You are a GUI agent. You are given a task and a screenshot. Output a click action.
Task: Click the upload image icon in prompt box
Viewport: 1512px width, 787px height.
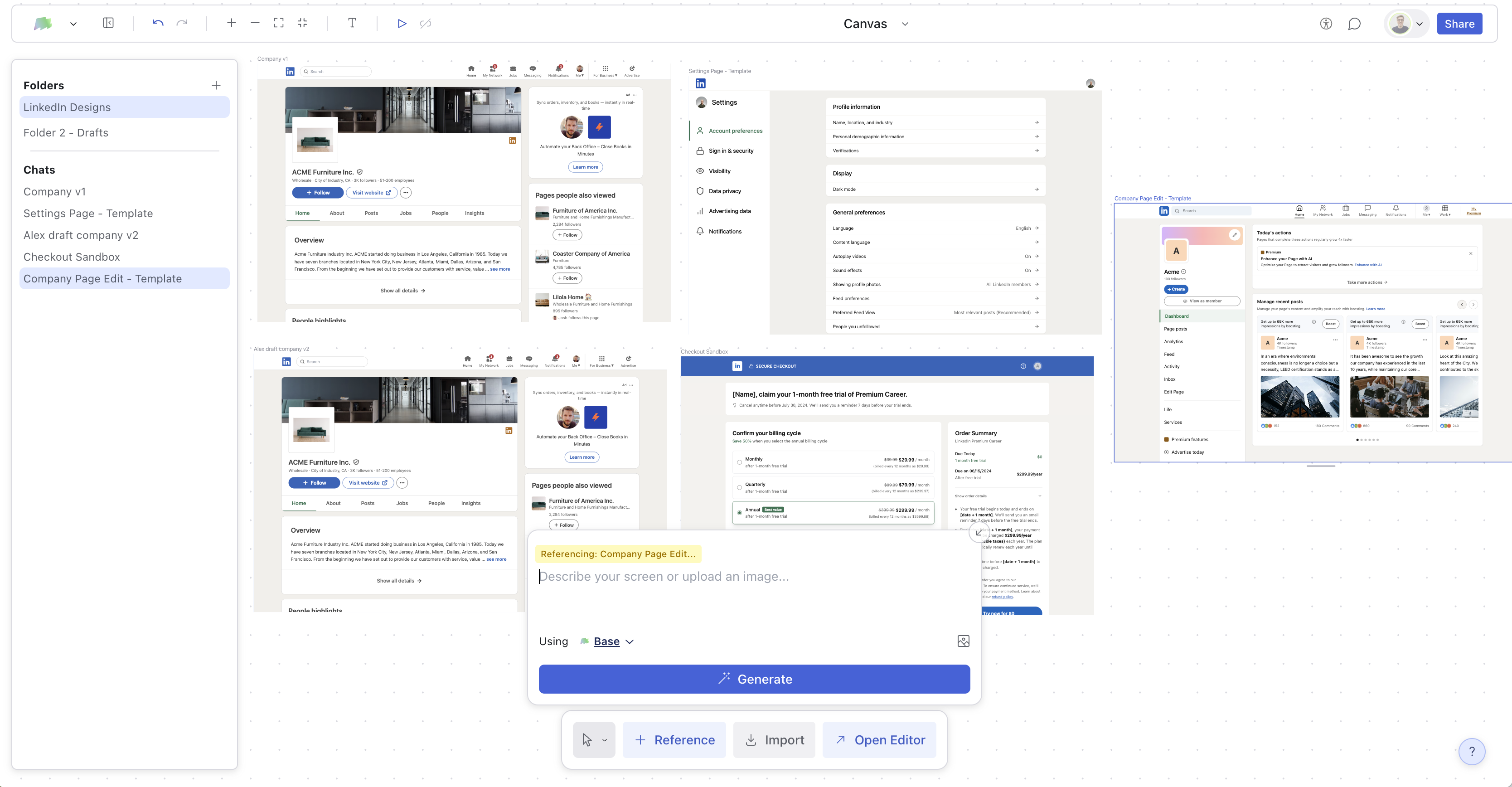tap(963, 641)
